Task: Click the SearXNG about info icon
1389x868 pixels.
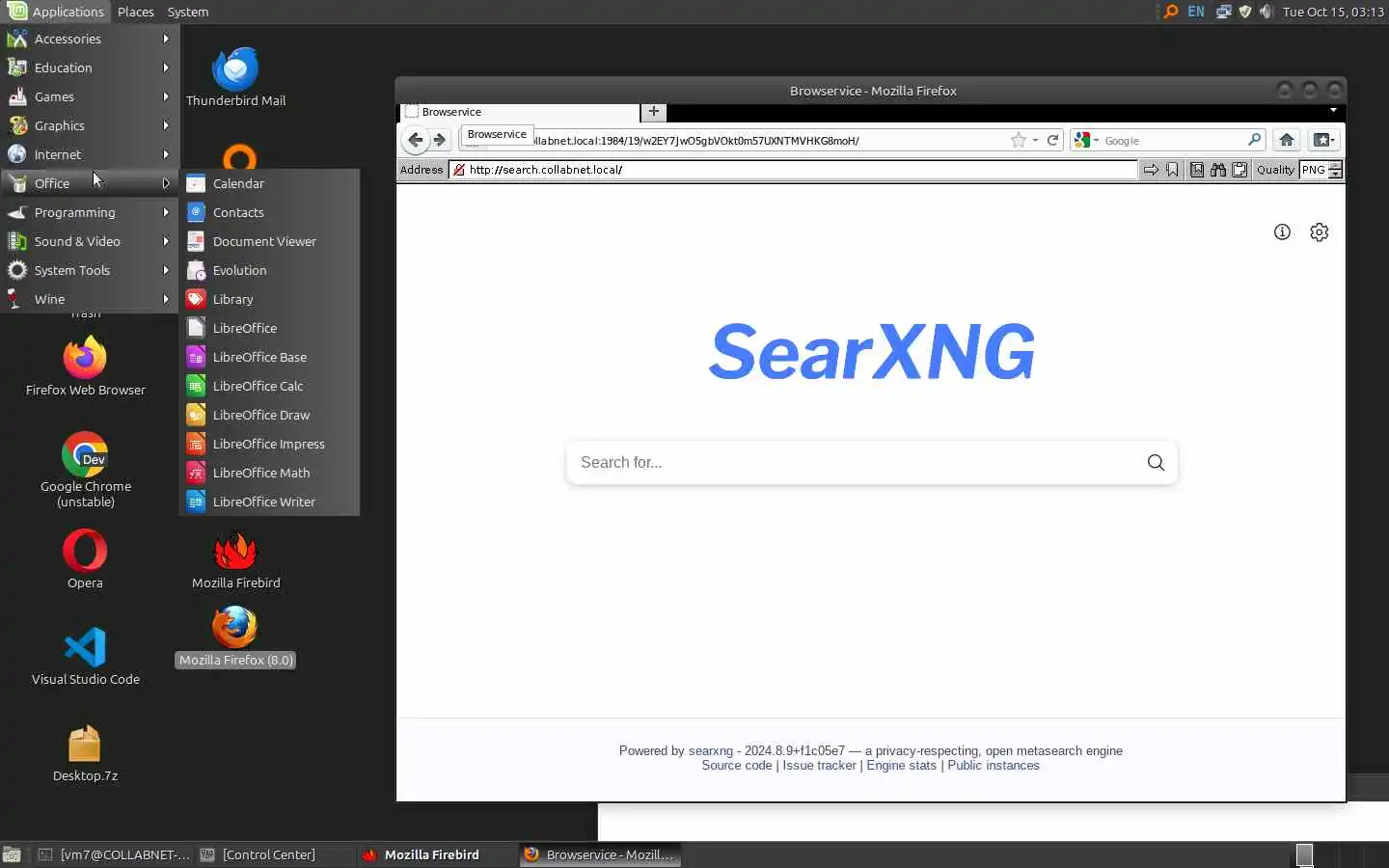Action: click(1282, 231)
